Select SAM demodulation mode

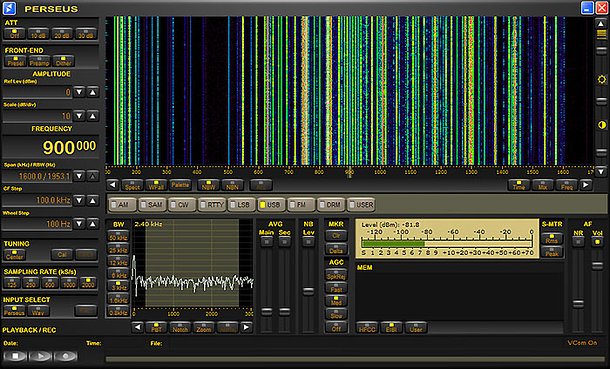tap(152, 205)
